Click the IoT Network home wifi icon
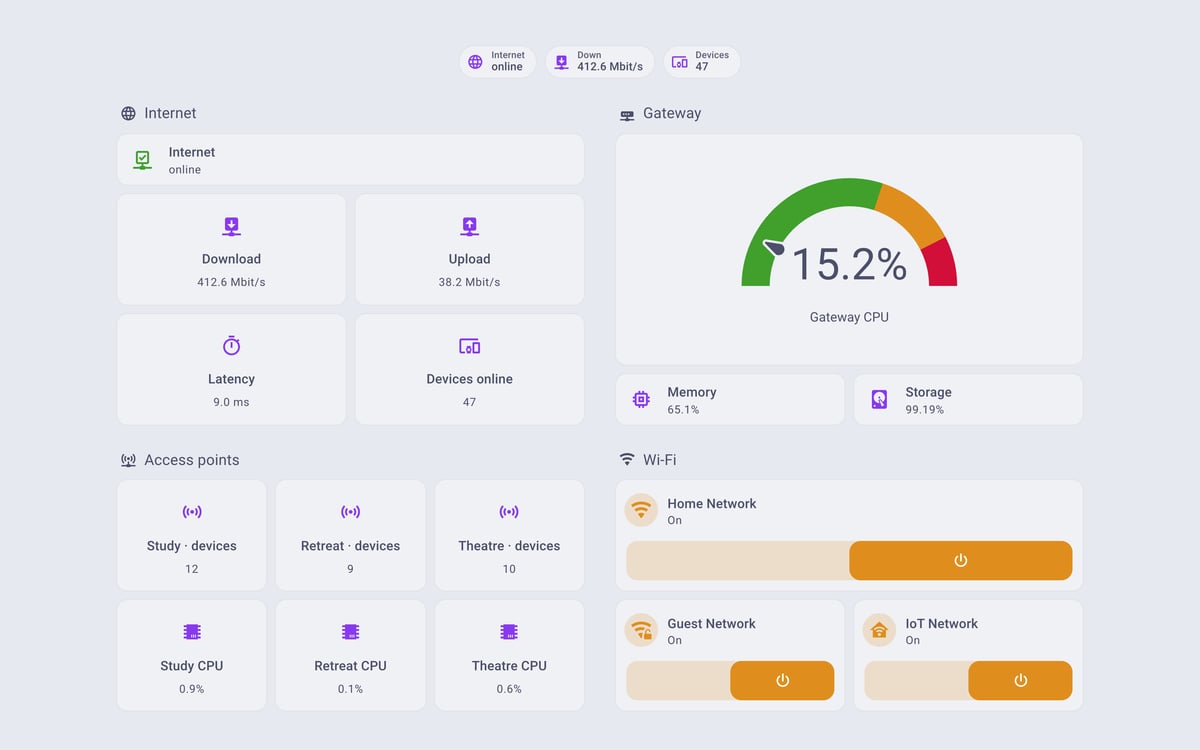 tap(879, 630)
